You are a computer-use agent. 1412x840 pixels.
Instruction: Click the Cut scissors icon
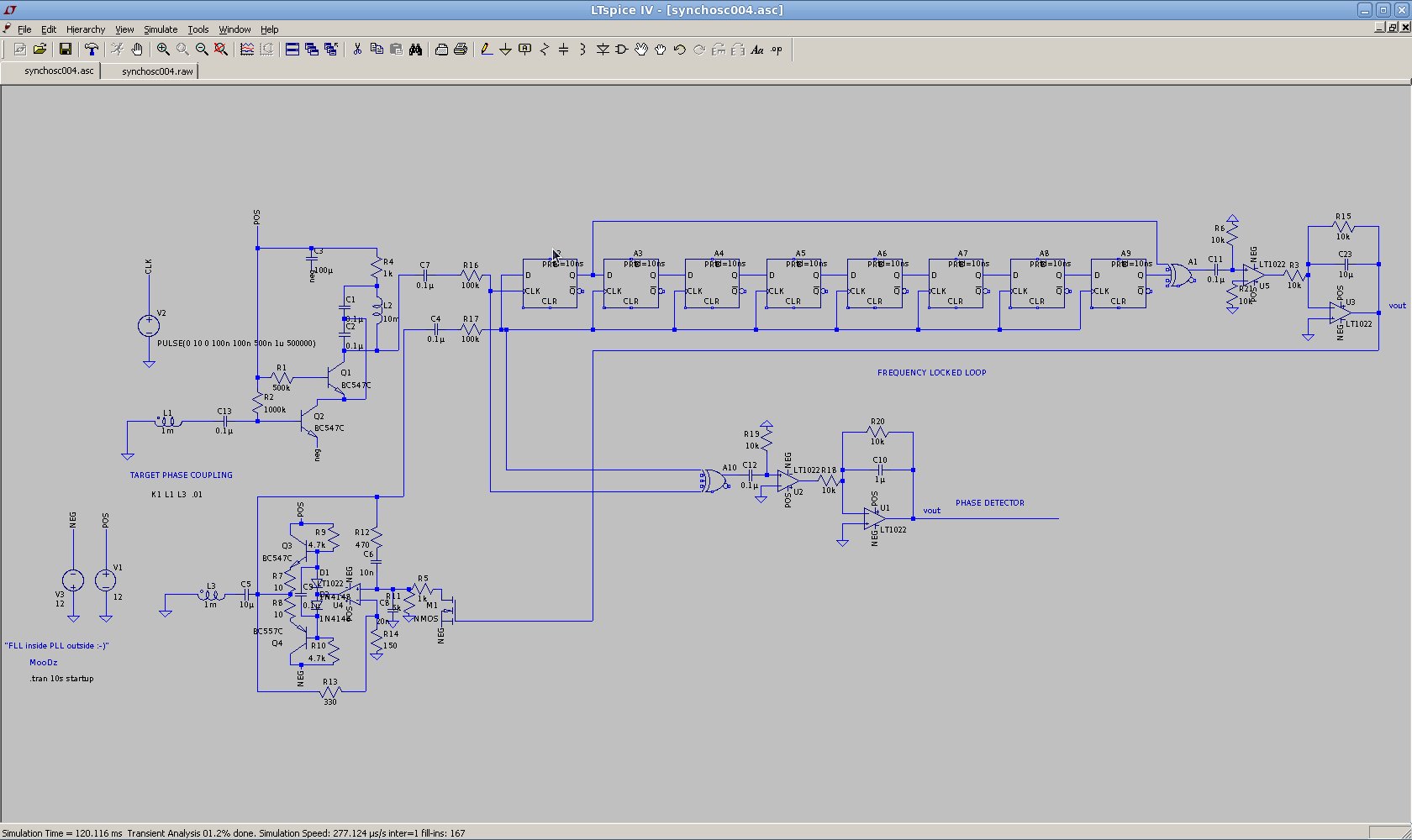(x=357, y=50)
